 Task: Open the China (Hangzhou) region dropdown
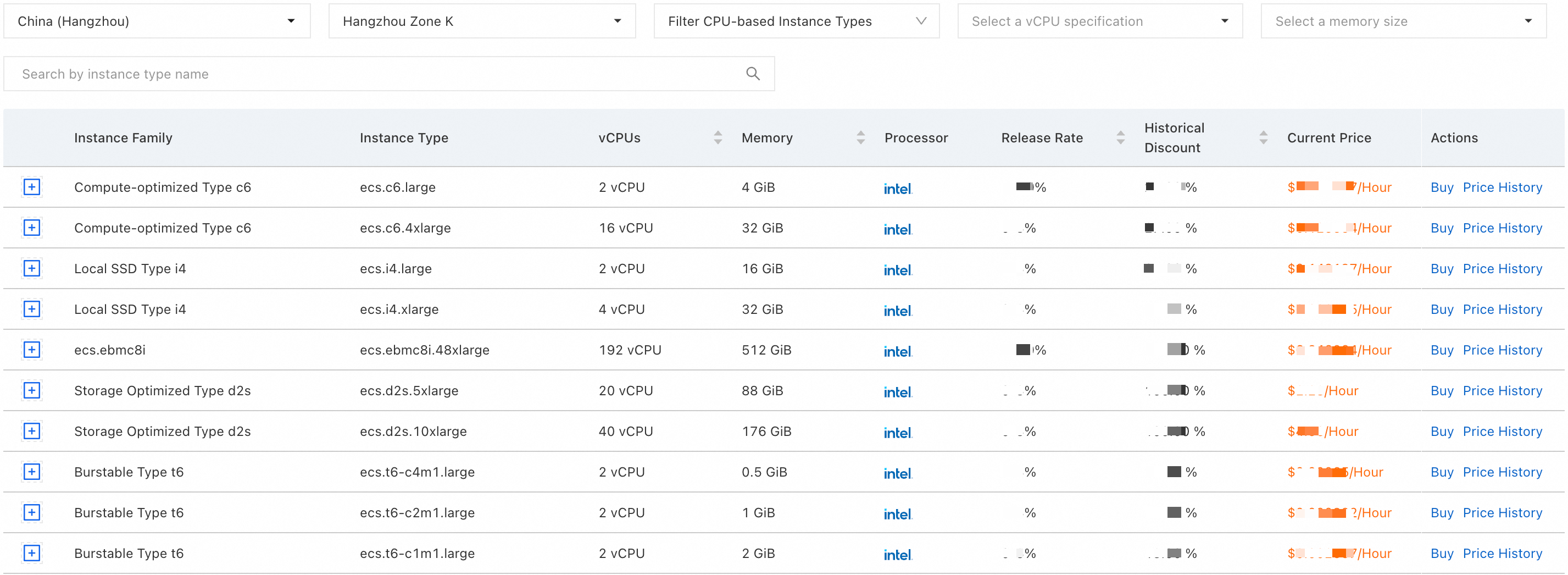point(157,21)
